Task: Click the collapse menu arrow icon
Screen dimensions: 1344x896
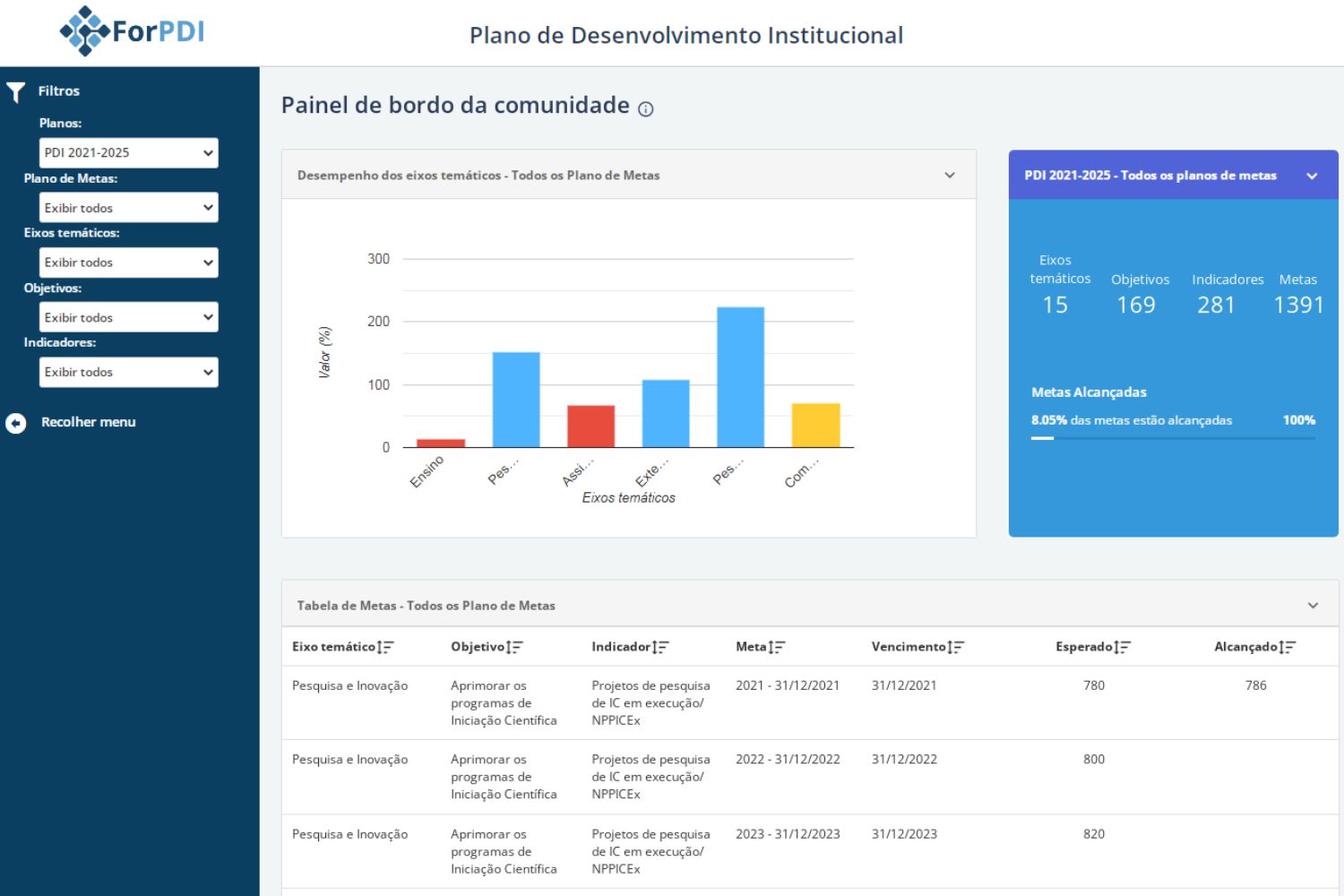Action: point(16,422)
